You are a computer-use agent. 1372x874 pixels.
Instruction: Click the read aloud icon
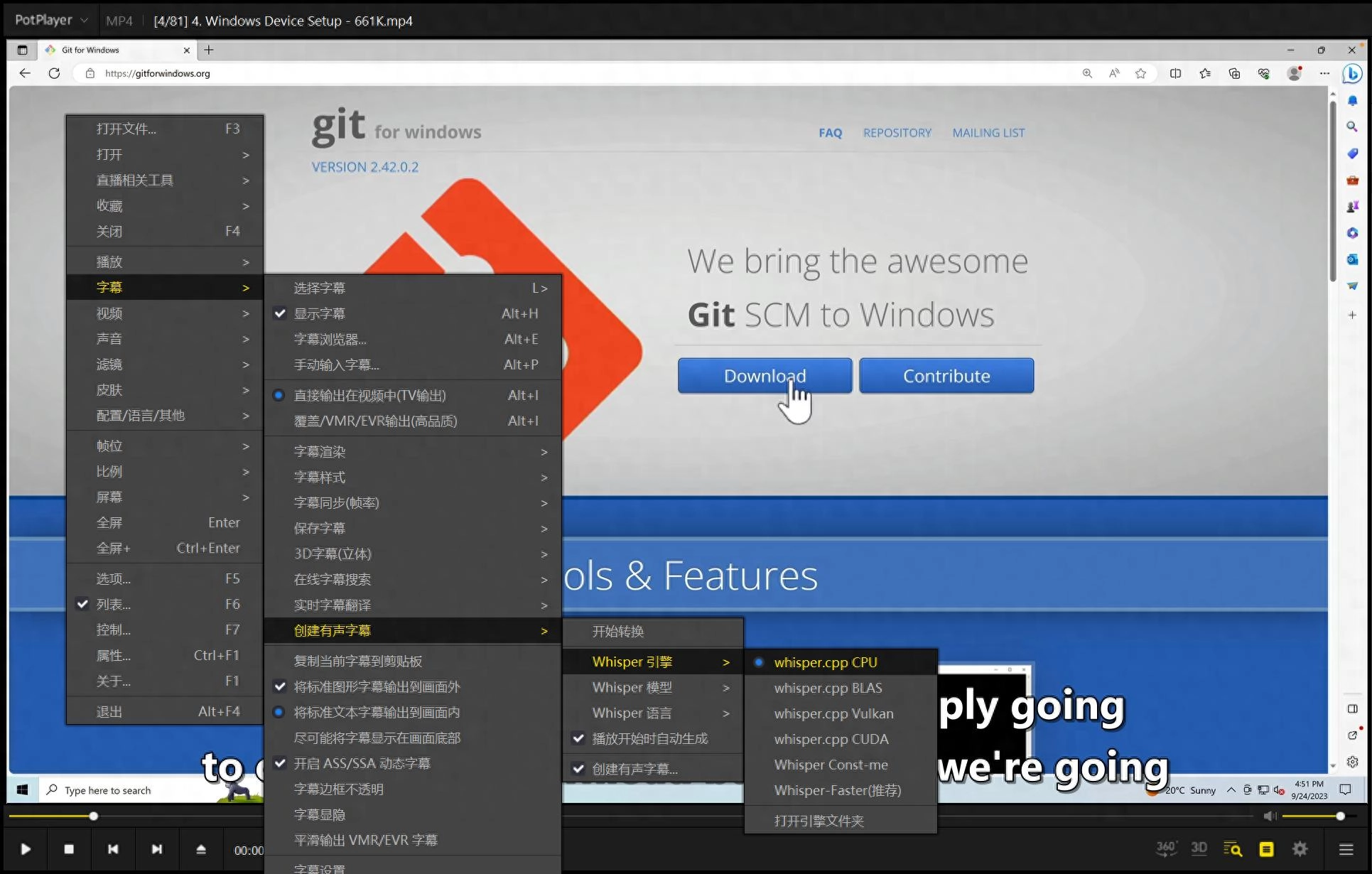pos(1114,73)
